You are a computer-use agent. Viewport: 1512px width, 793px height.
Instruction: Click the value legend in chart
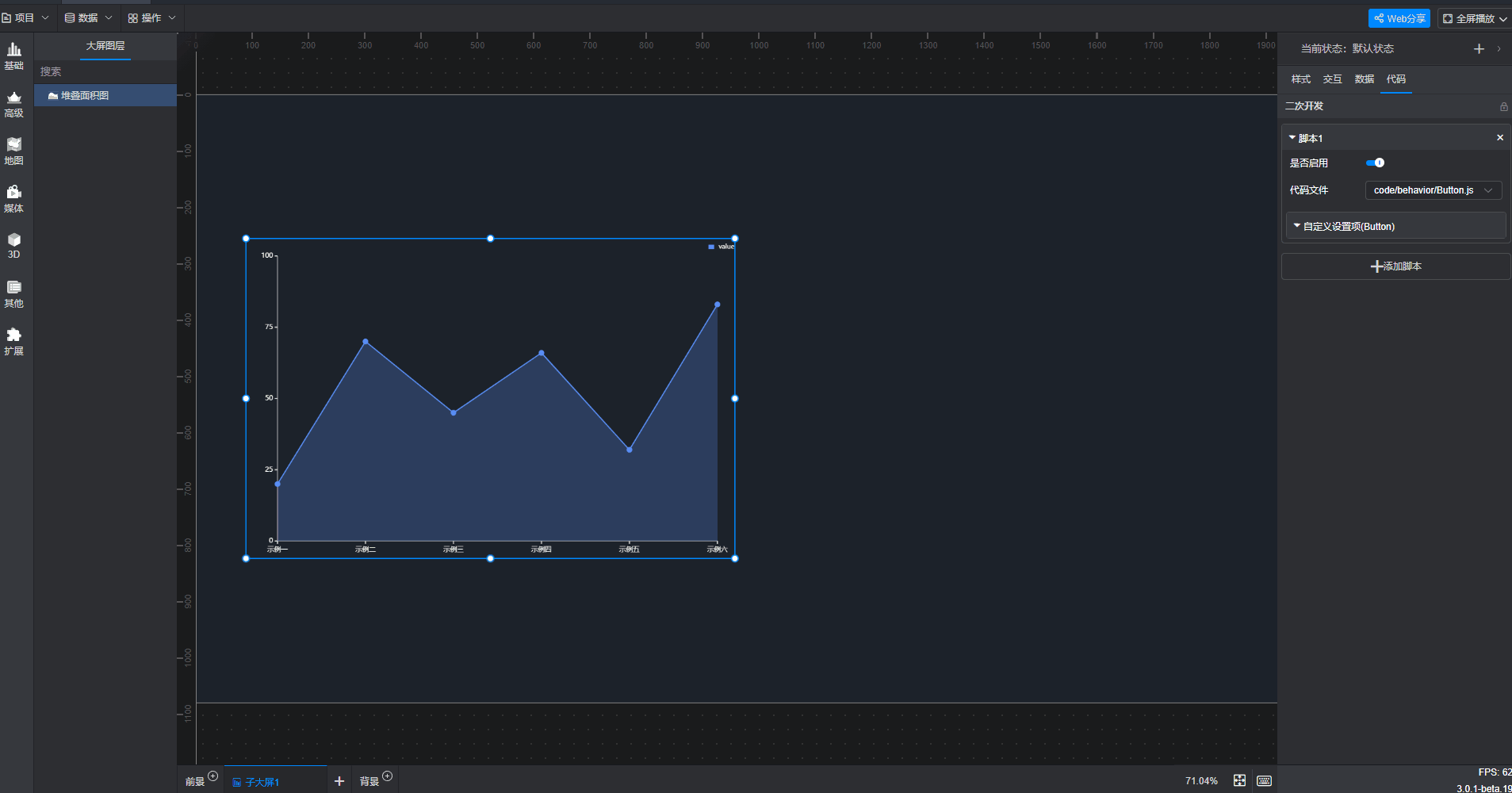[722, 247]
